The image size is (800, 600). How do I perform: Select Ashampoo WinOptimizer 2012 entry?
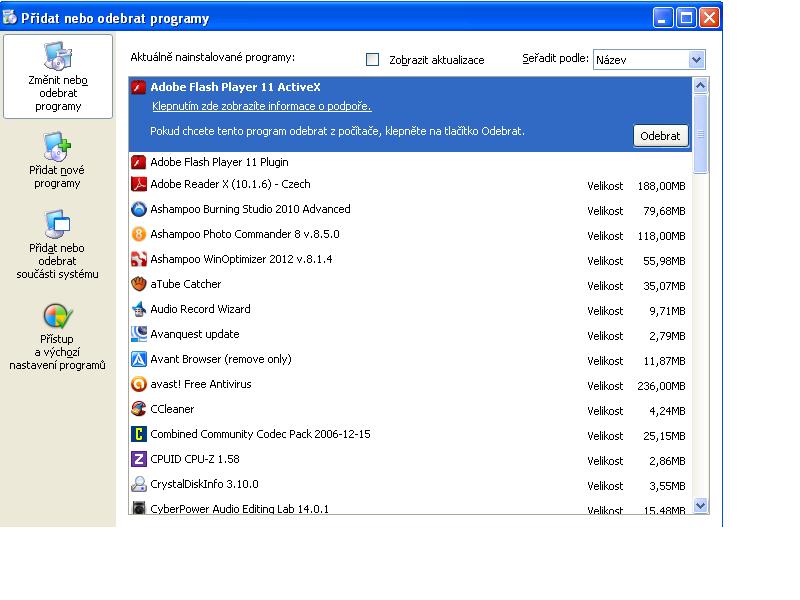tap(241, 259)
